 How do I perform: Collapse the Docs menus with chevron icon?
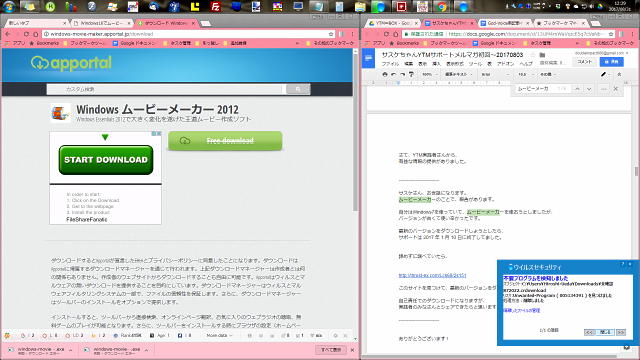[x=619, y=74]
